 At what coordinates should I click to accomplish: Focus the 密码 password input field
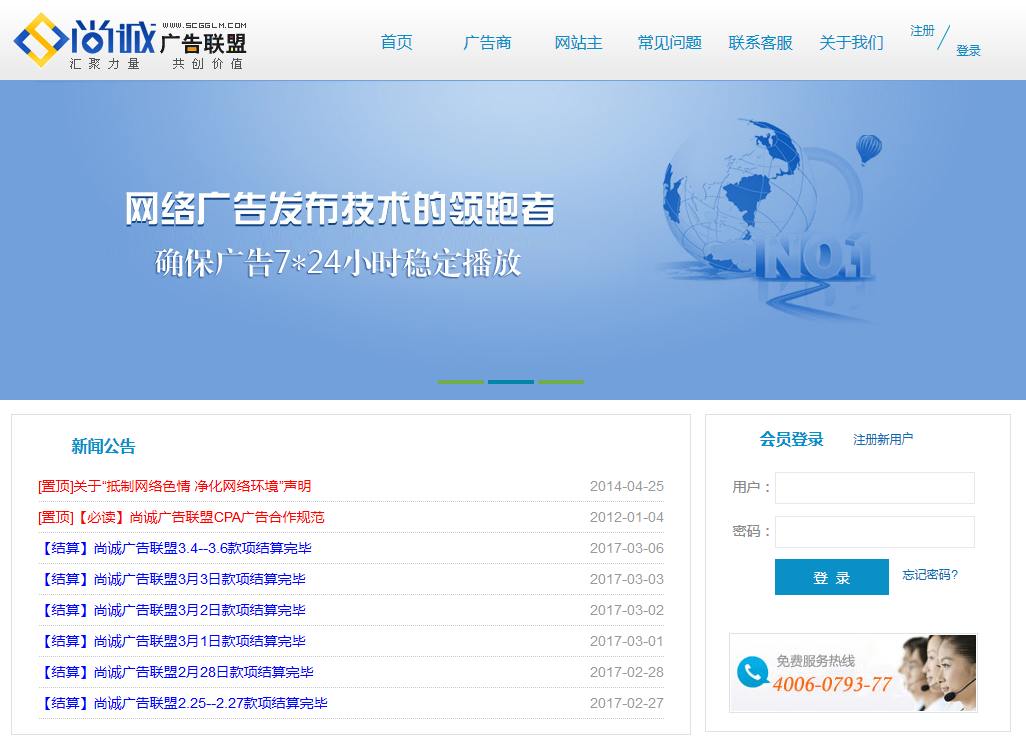point(874,532)
